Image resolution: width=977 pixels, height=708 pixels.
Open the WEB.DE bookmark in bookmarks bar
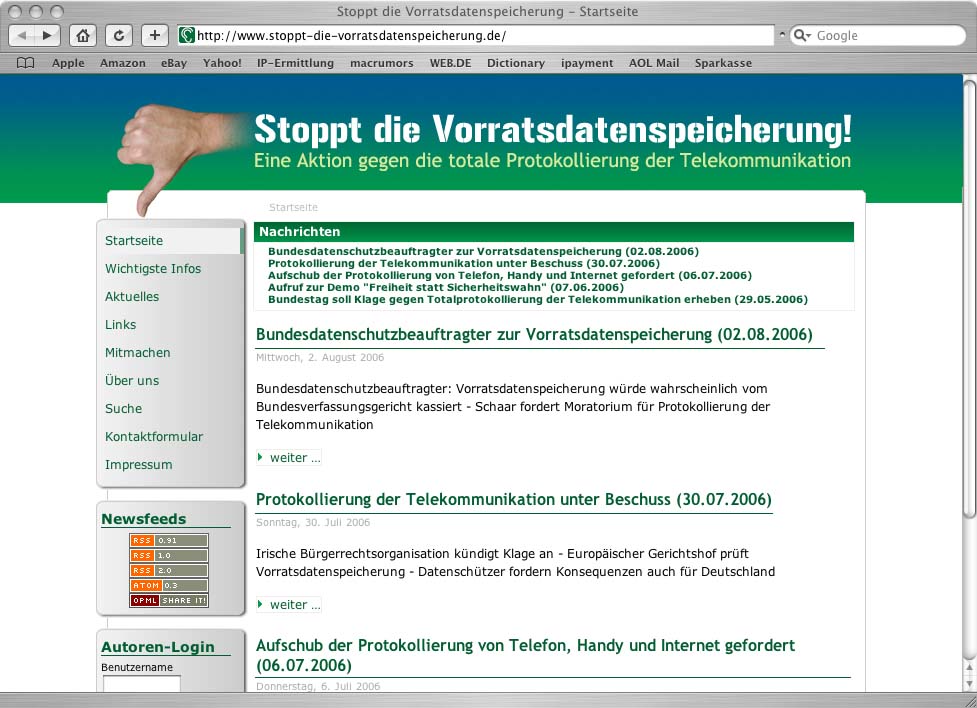click(450, 63)
